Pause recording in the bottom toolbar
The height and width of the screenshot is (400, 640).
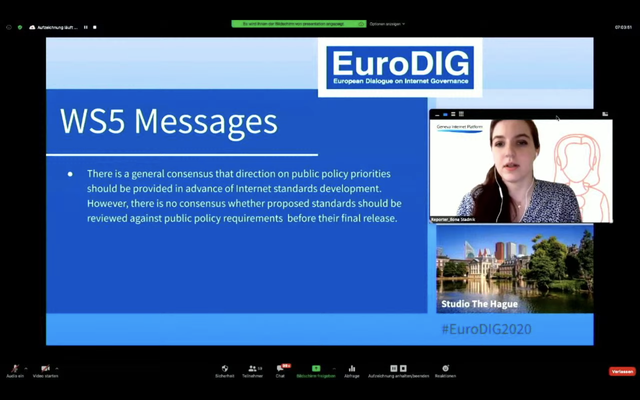393,368
